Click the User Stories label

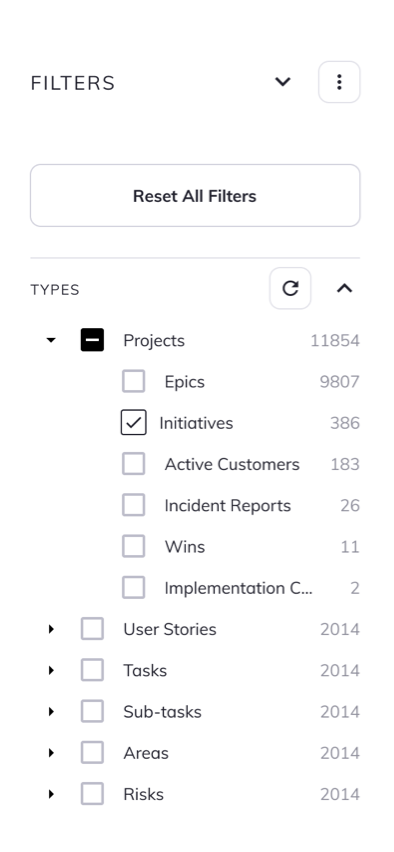coord(170,629)
